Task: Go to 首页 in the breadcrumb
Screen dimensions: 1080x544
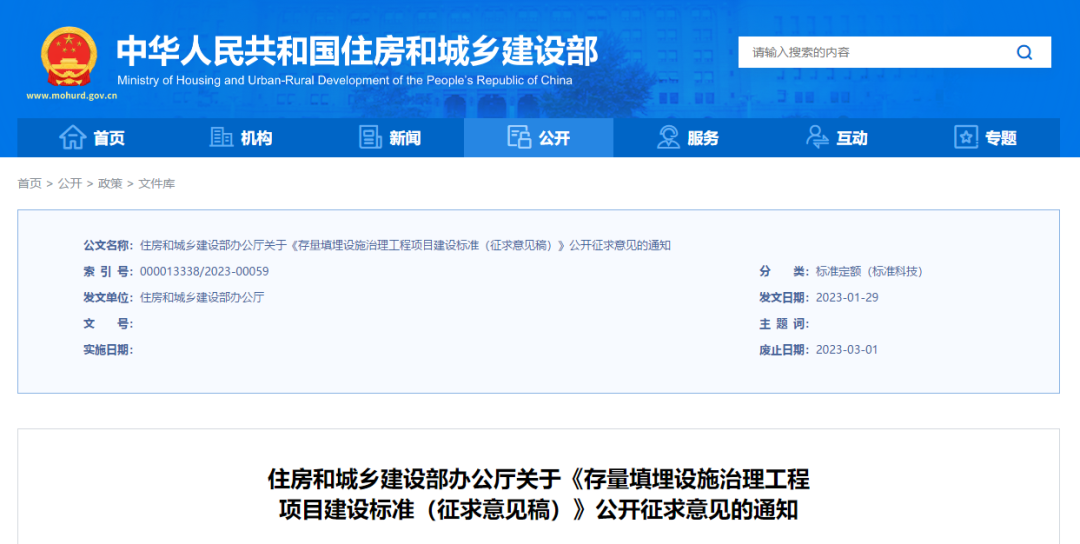Action: click(x=29, y=184)
